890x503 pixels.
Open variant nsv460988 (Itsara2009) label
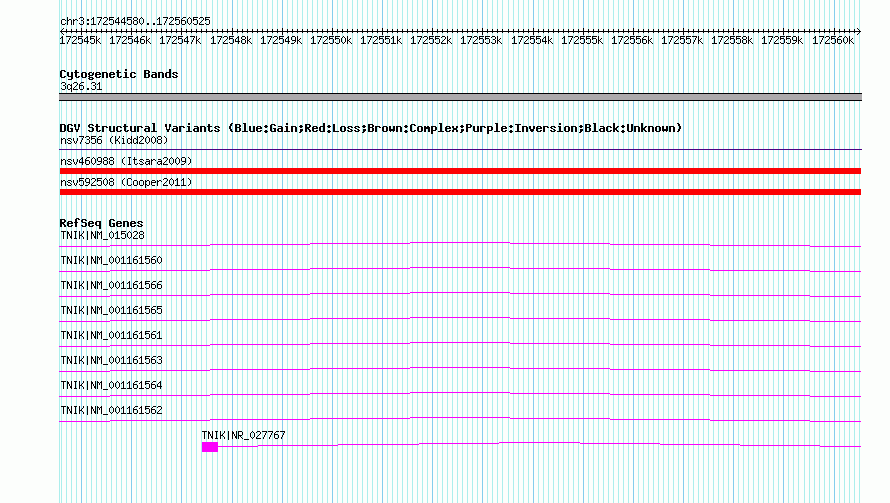pos(126,161)
